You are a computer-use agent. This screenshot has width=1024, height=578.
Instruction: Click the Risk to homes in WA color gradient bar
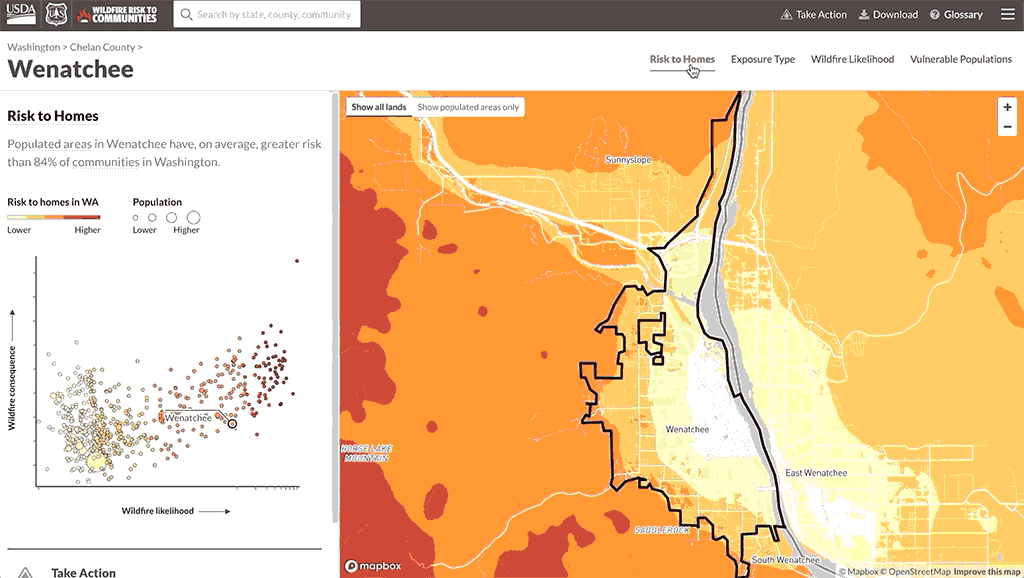click(53, 215)
